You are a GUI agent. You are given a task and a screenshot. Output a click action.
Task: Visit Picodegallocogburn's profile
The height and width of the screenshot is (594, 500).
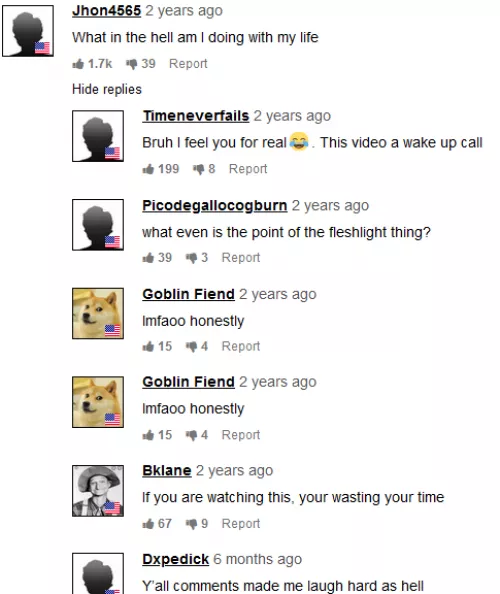click(x=215, y=205)
